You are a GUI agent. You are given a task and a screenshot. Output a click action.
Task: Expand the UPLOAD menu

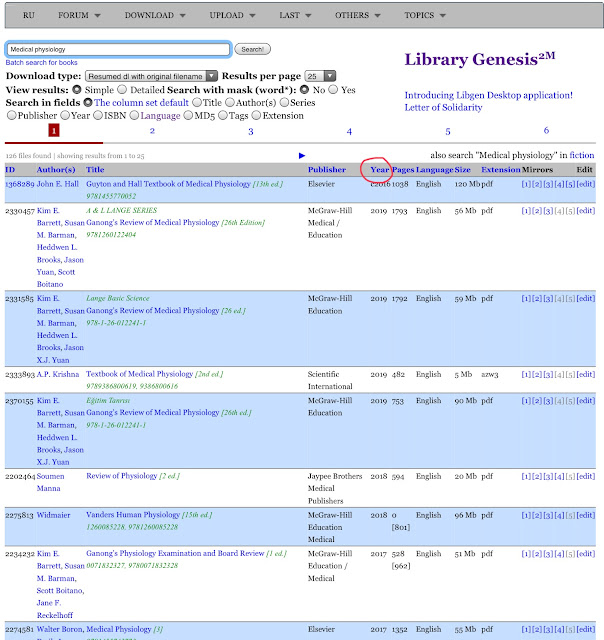click(232, 15)
